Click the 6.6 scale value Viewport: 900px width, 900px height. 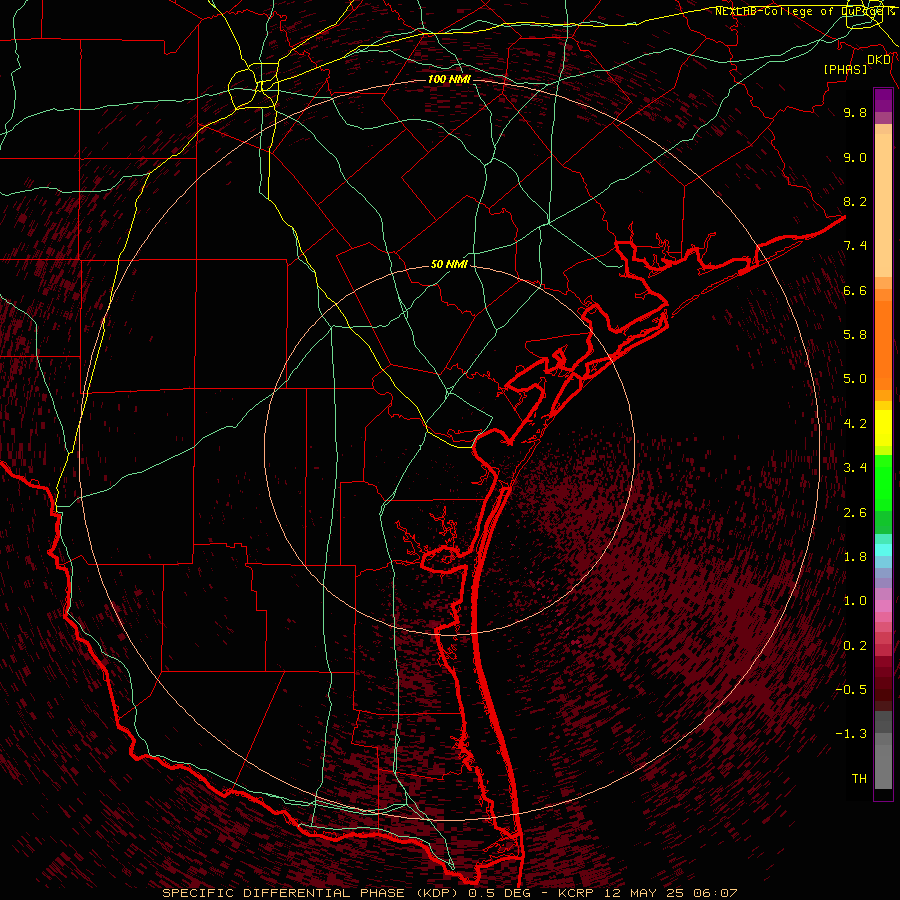coord(855,290)
